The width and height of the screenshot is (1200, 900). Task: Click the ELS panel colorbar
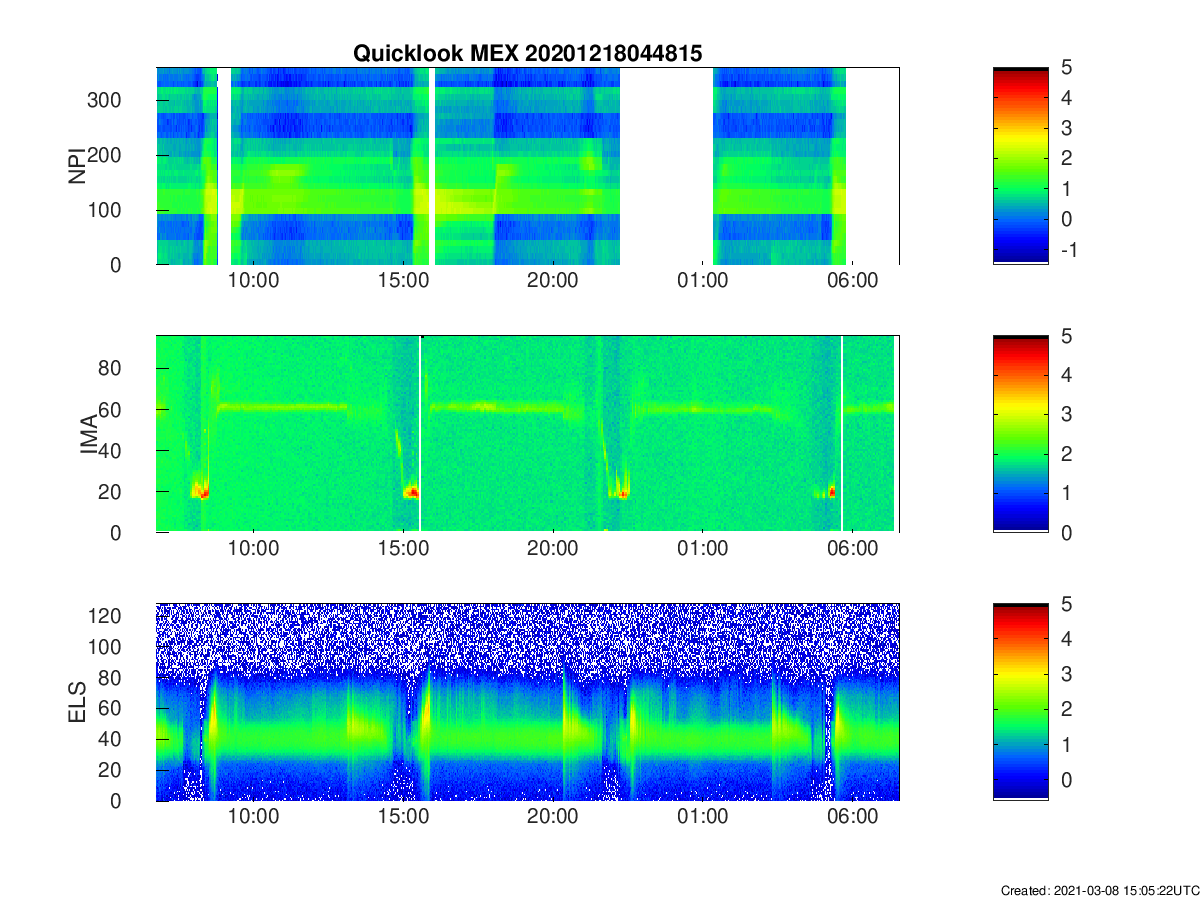coord(1021,702)
